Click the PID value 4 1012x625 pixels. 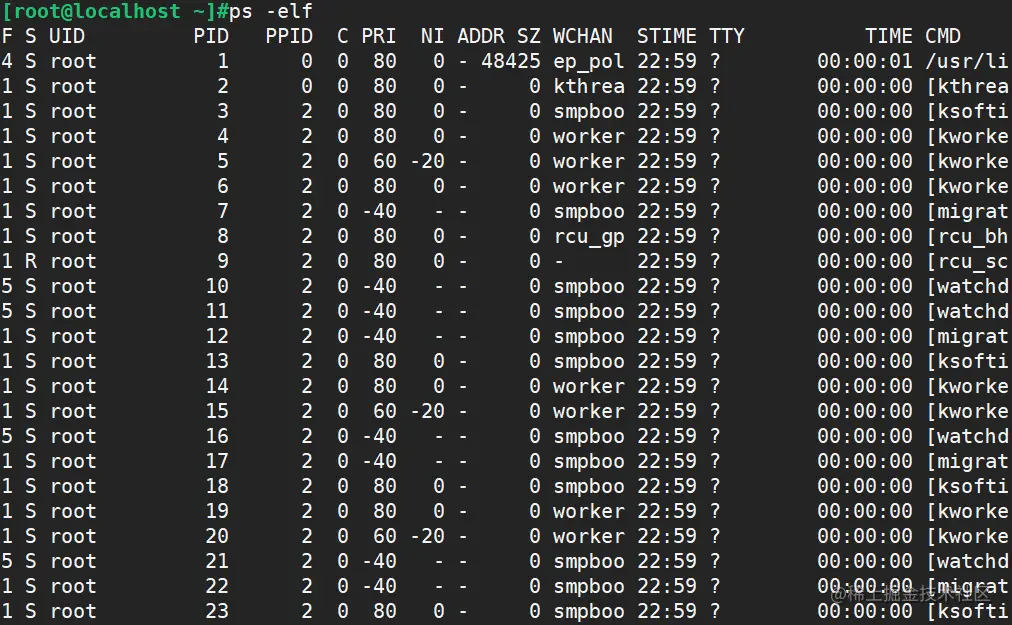(x=223, y=136)
